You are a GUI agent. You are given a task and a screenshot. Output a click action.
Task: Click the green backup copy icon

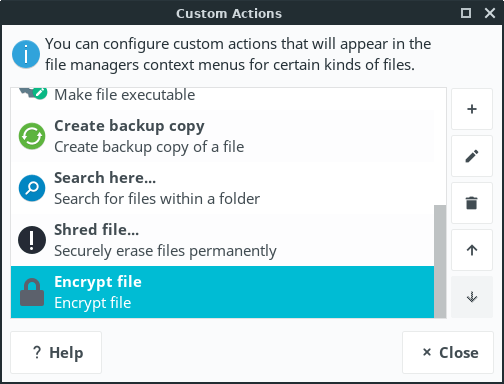[32, 136]
